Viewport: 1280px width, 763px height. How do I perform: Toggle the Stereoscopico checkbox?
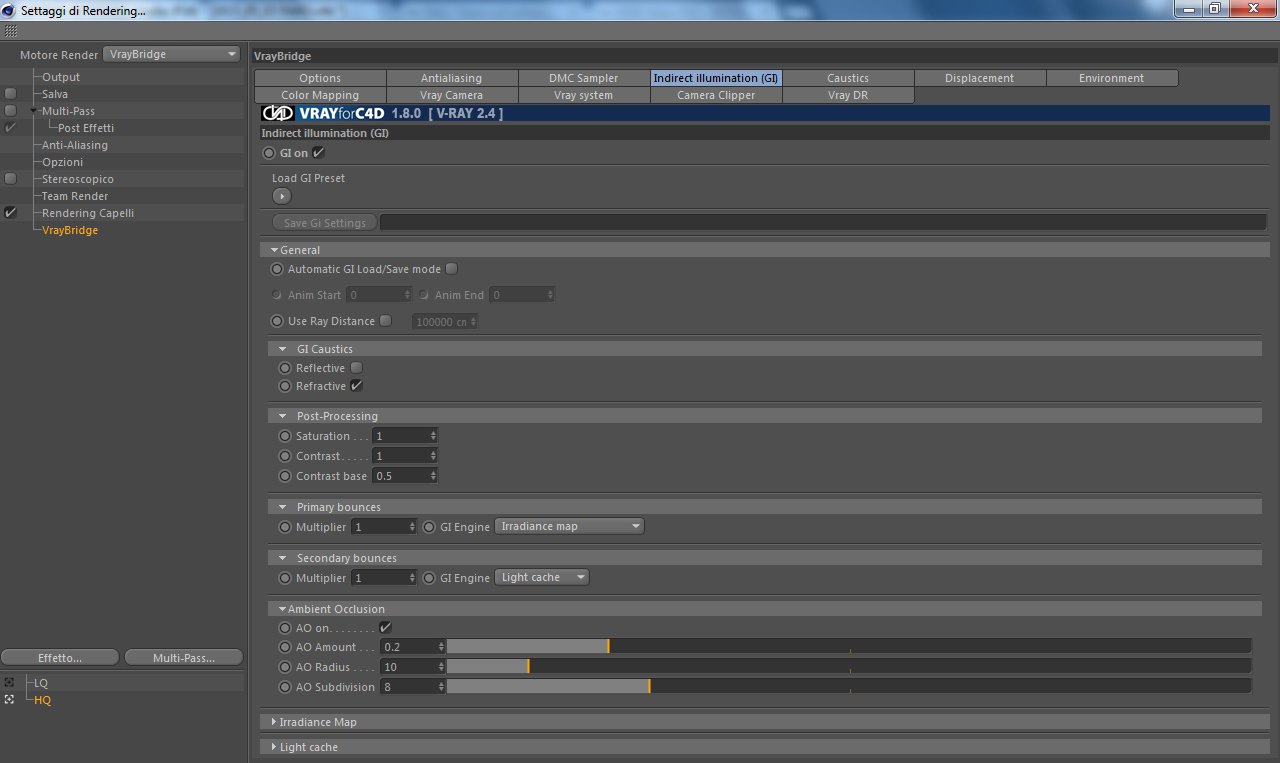[10, 179]
